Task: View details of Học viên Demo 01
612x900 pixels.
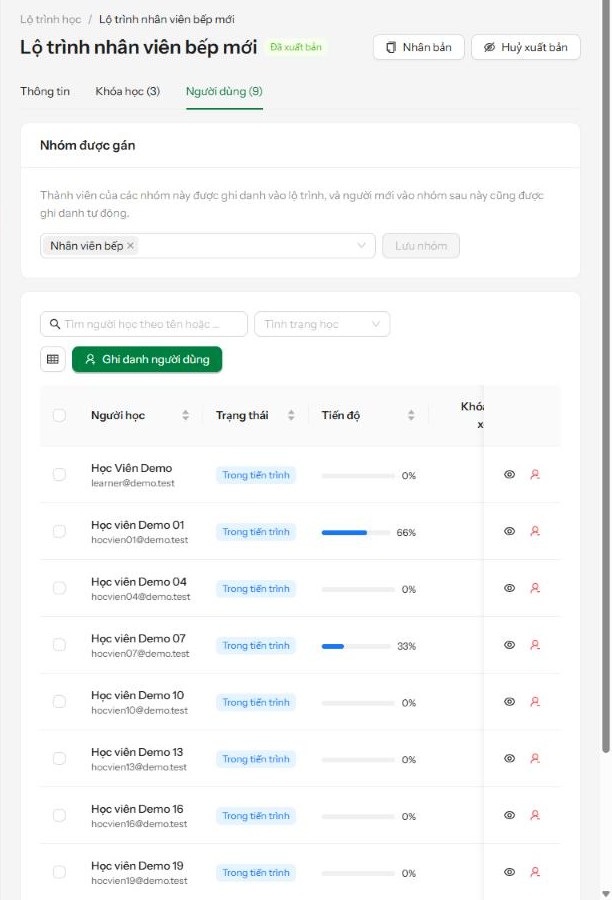Action: 509,531
